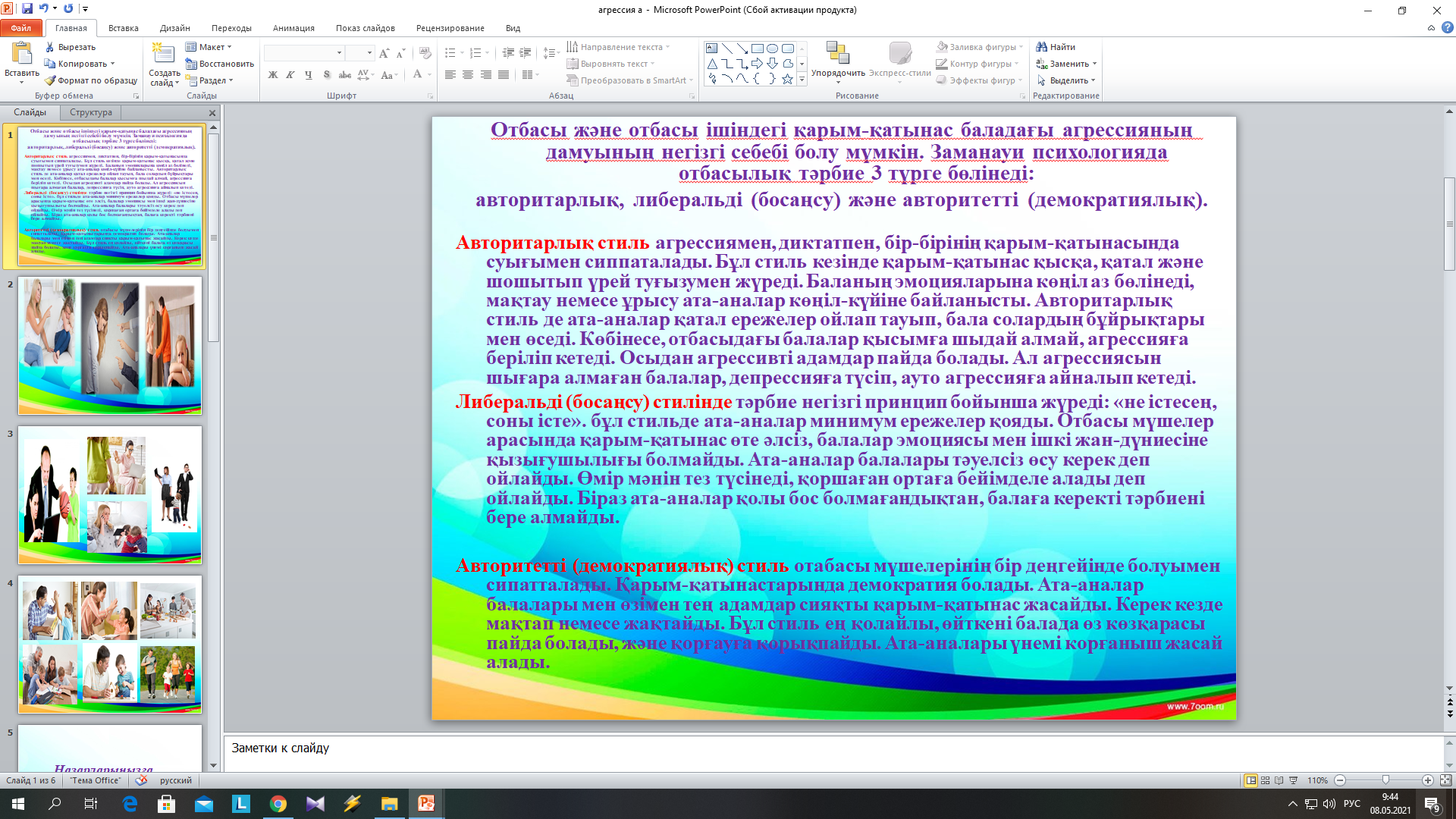Image resolution: width=1456 pixels, height=819 pixels.
Task: Toggle italic (К) formatting
Action: click(290, 74)
